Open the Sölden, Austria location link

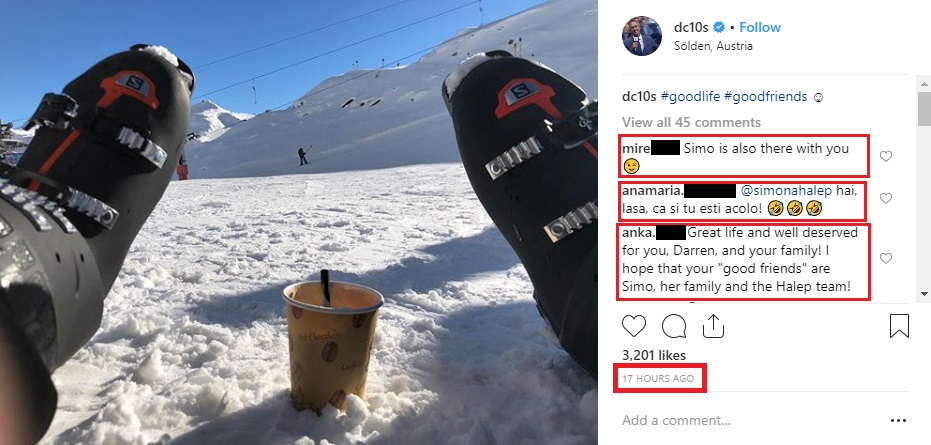pos(713,46)
